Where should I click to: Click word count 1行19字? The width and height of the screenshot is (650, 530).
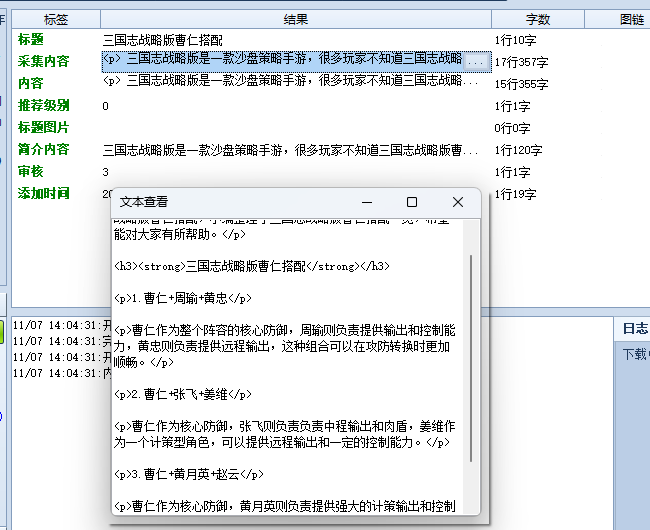515,194
